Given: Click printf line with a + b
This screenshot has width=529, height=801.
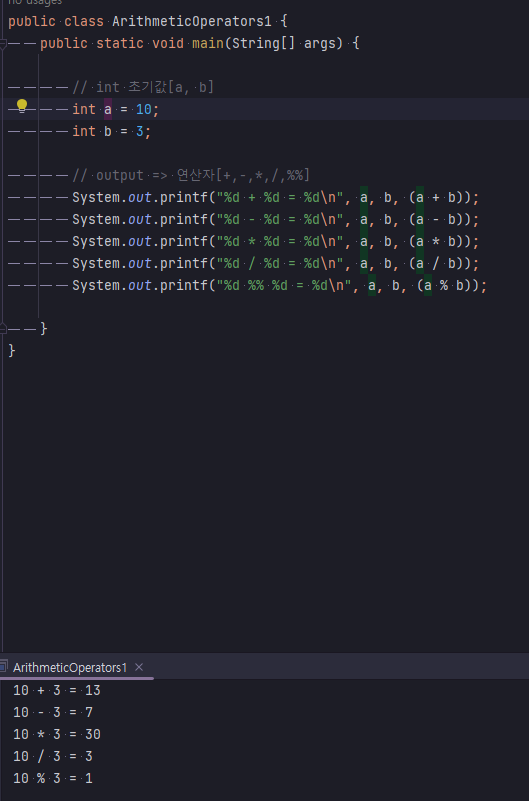Looking at the screenshot, I should pyautogui.click(x=276, y=197).
